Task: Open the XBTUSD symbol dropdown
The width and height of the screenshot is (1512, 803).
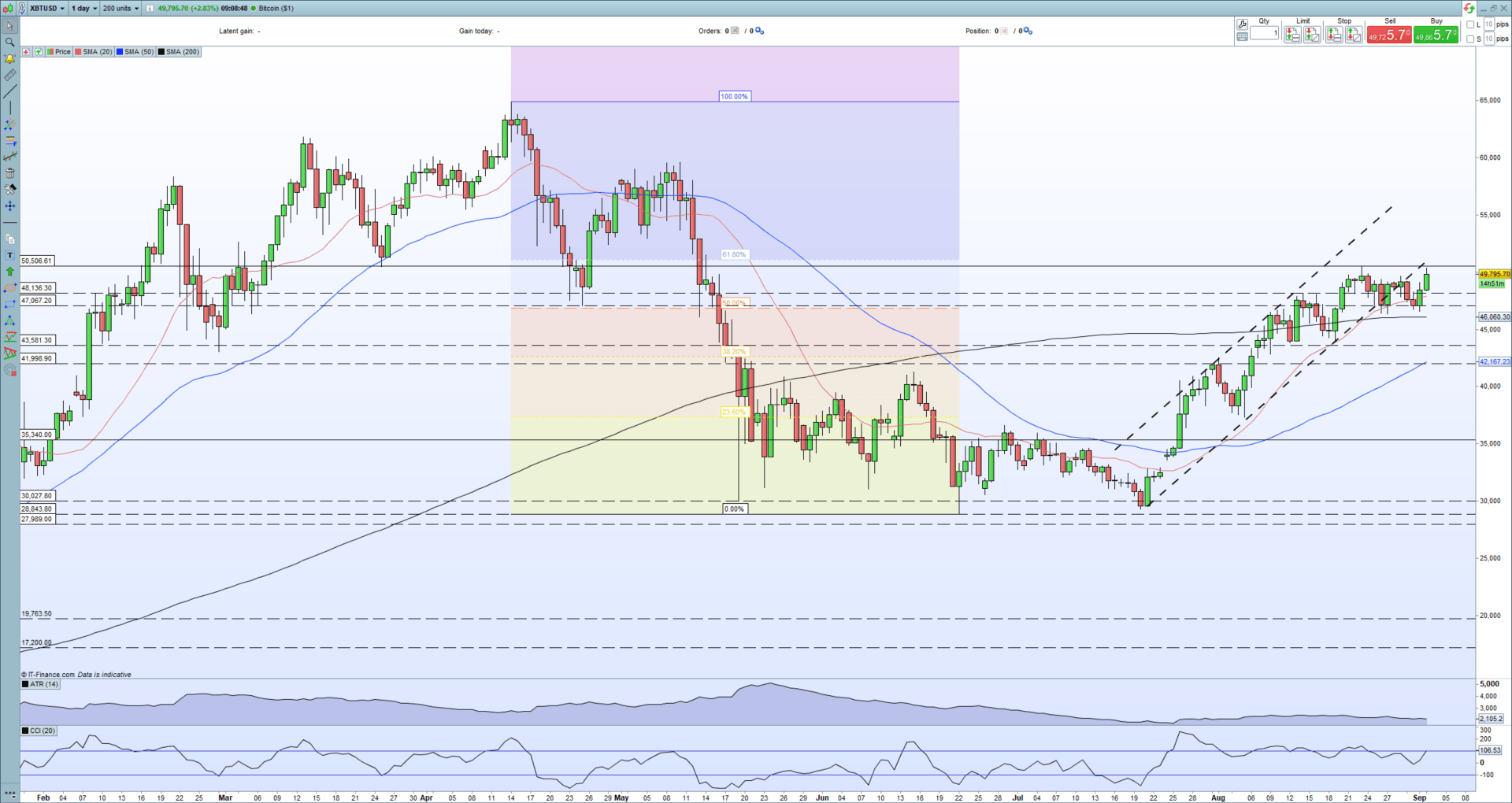Action: click(x=47, y=8)
